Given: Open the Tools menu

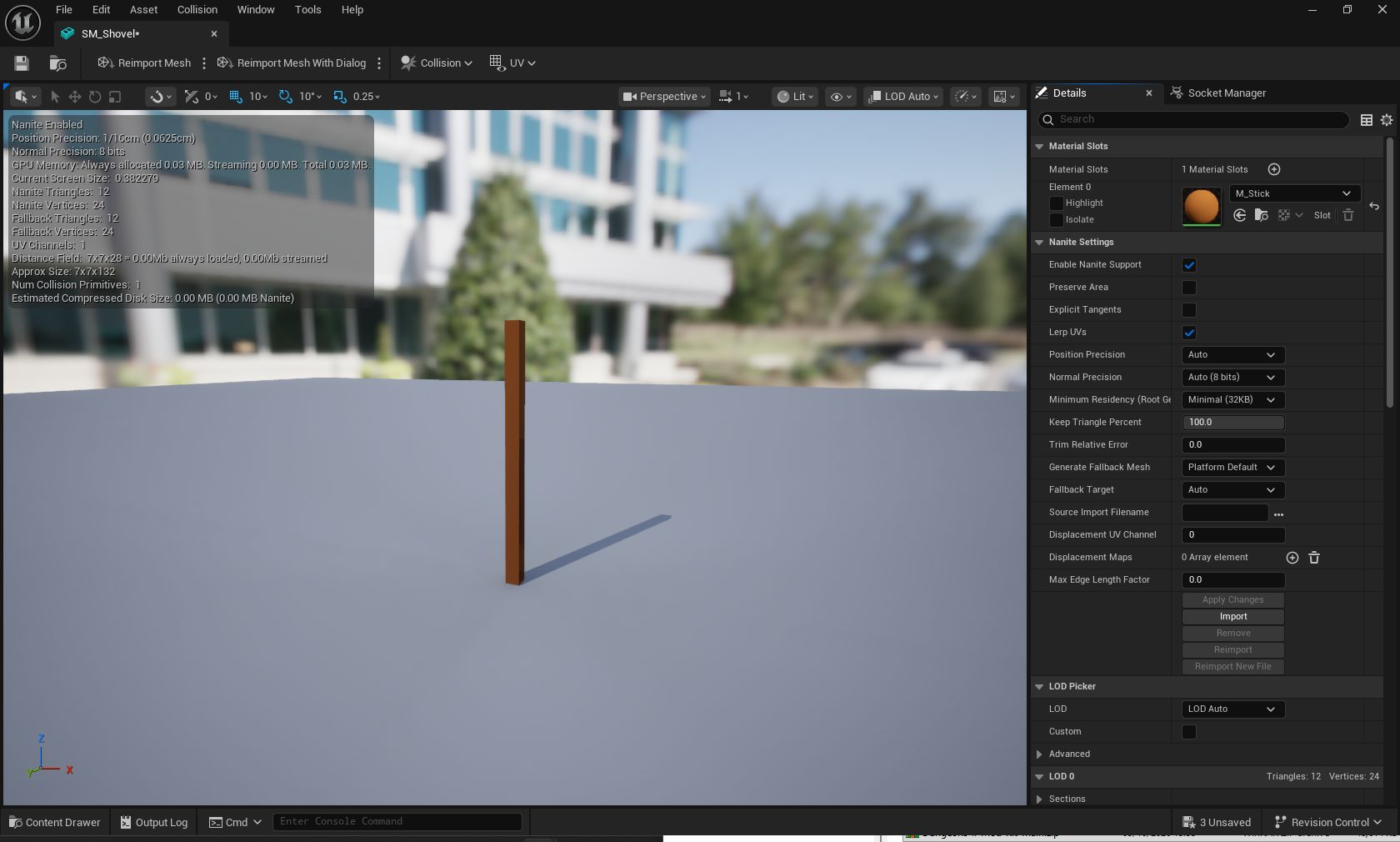Looking at the screenshot, I should tap(307, 10).
